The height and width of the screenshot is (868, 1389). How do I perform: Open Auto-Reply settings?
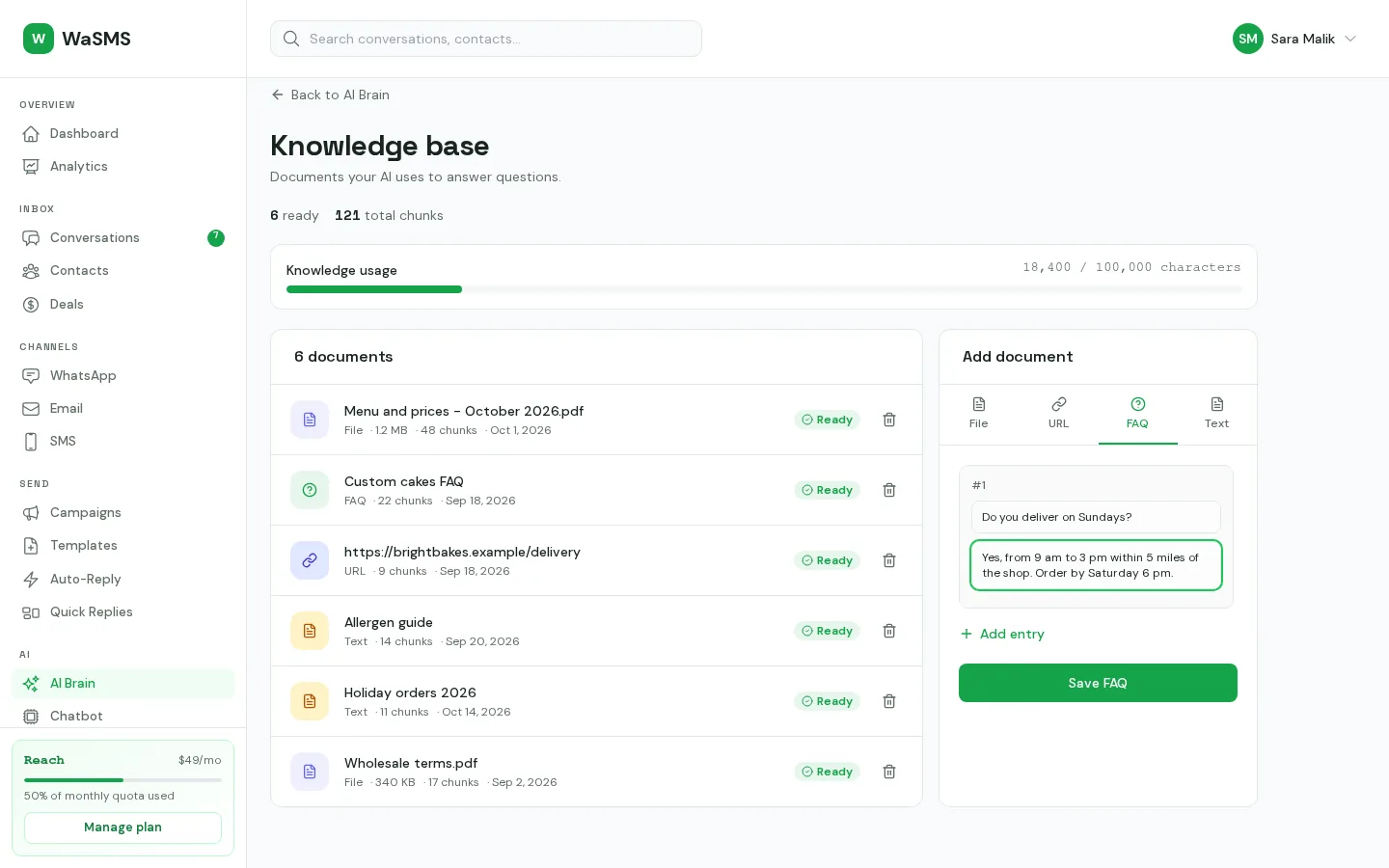tap(123, 579)
